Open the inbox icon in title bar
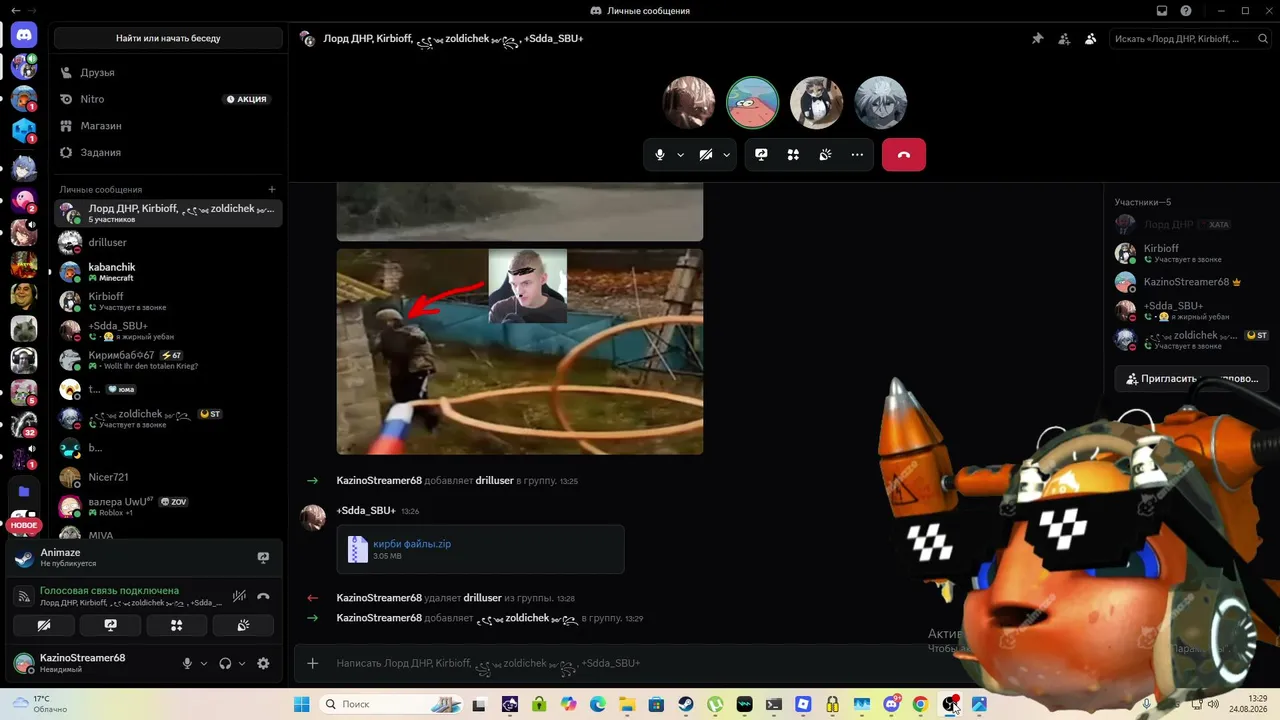Screen dimensions: 1280x720 (x=1161, y=11)
